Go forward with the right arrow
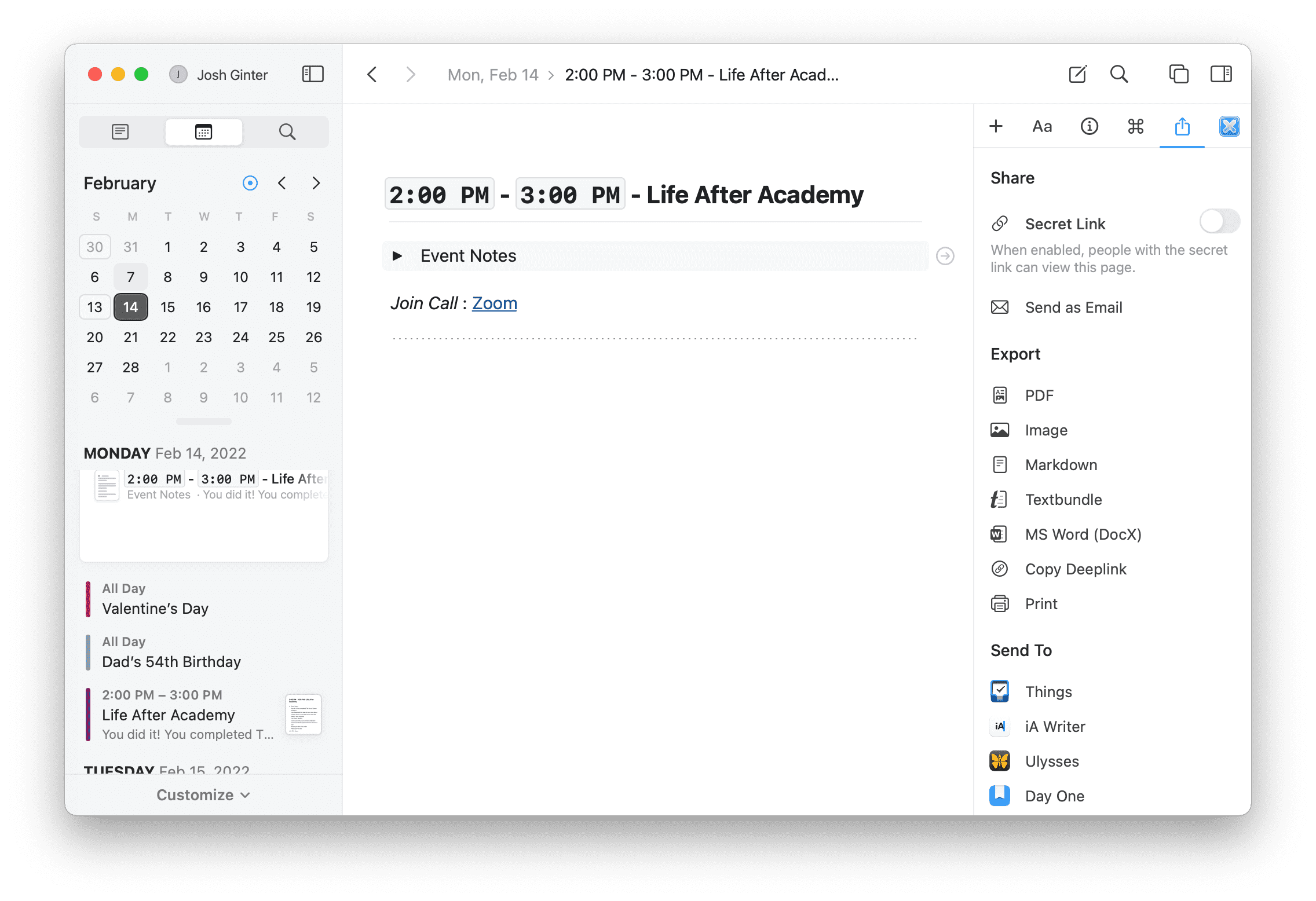 [411, 75]
